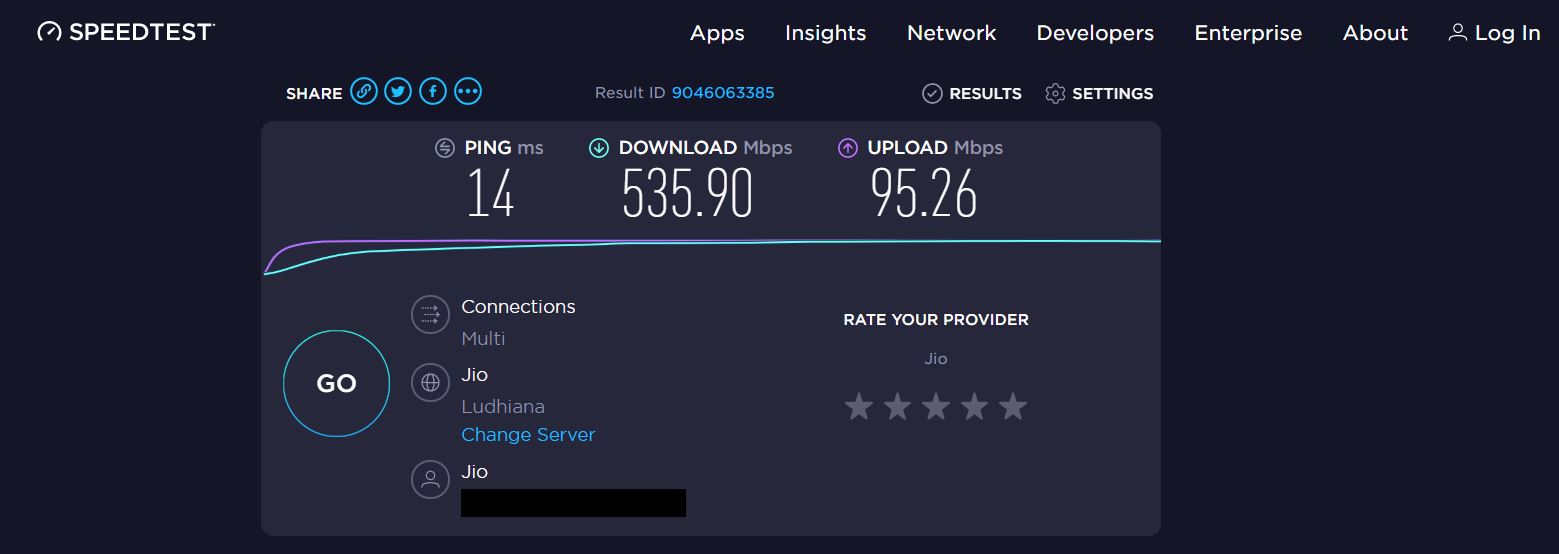
Task: Go to Network menu item
Action: [x=951, y=33]
